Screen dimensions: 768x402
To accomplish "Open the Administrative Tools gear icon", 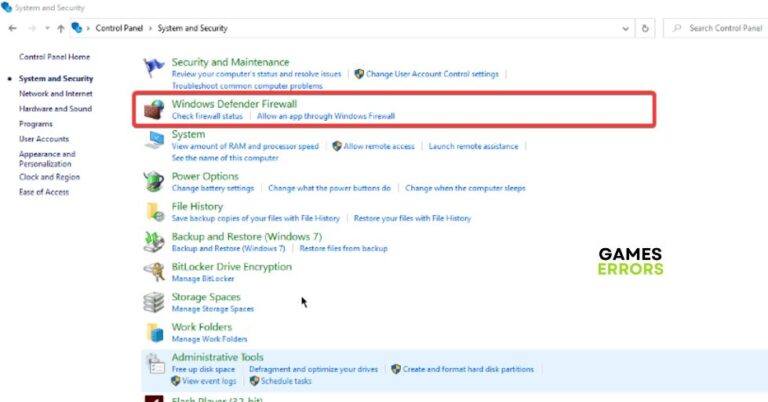I will (x=154, y=363).
